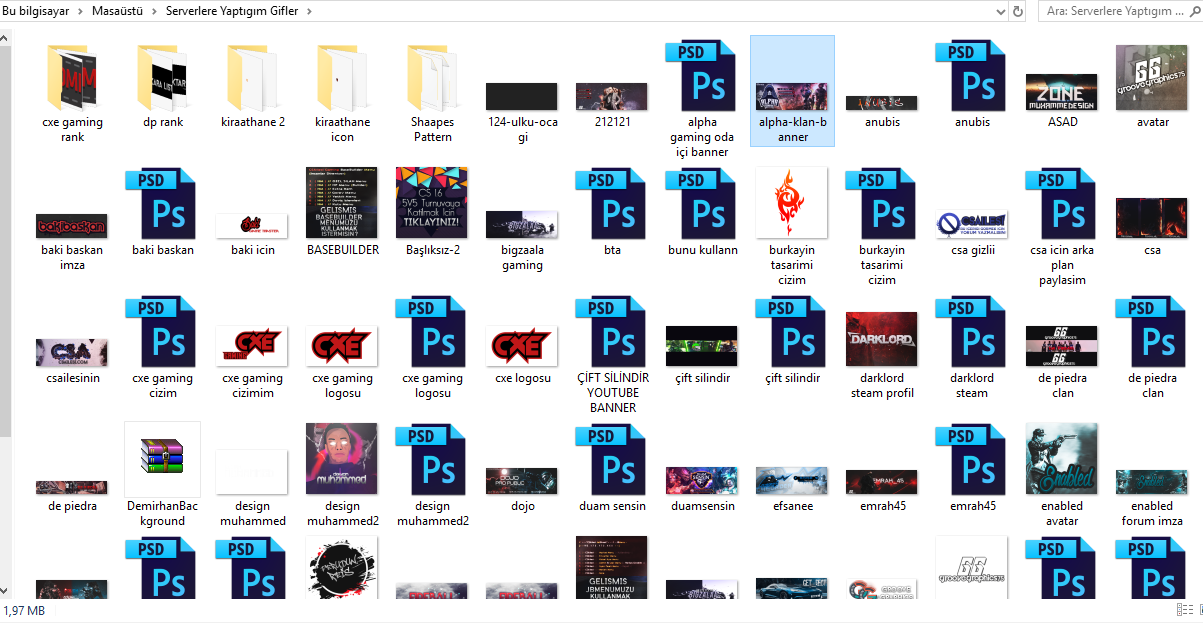
Task: Click the navigation pane scroll down arrow
Action: (5, 592)
